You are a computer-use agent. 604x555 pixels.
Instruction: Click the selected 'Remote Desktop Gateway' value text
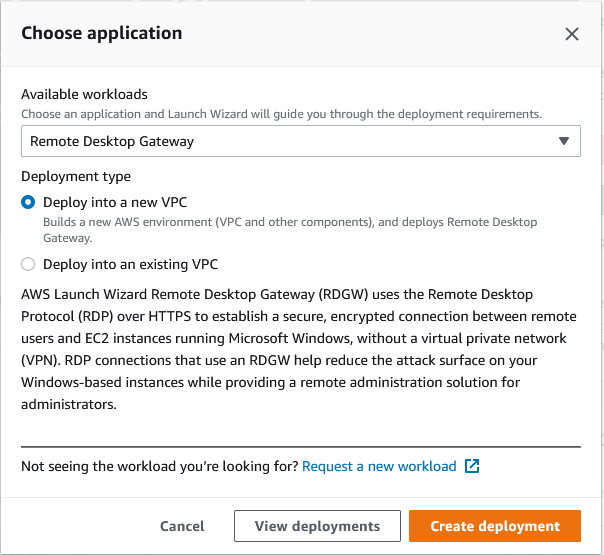(x=112, y=141)
